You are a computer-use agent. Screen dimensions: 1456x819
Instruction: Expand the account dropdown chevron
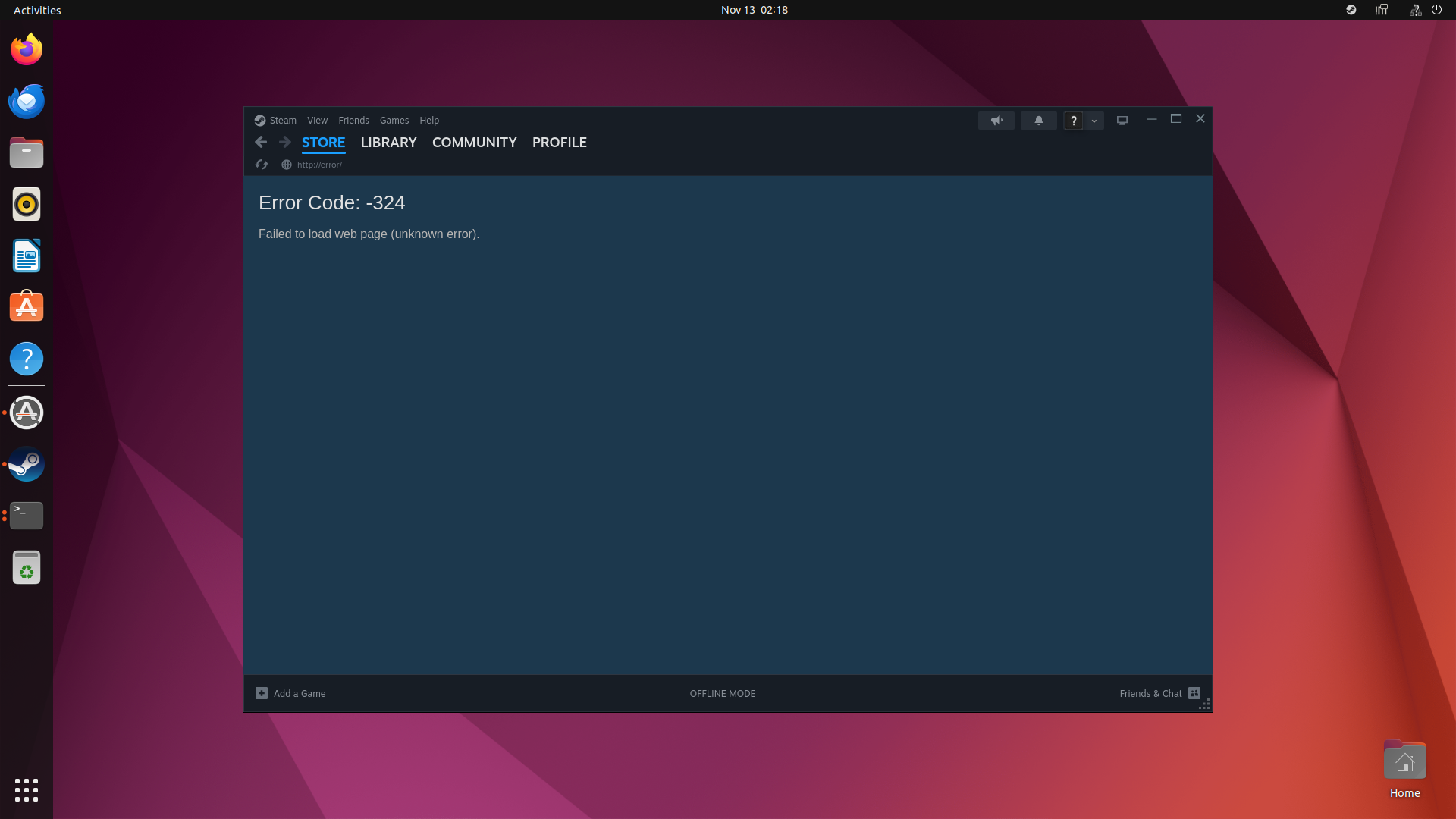tap(1094, 121)
